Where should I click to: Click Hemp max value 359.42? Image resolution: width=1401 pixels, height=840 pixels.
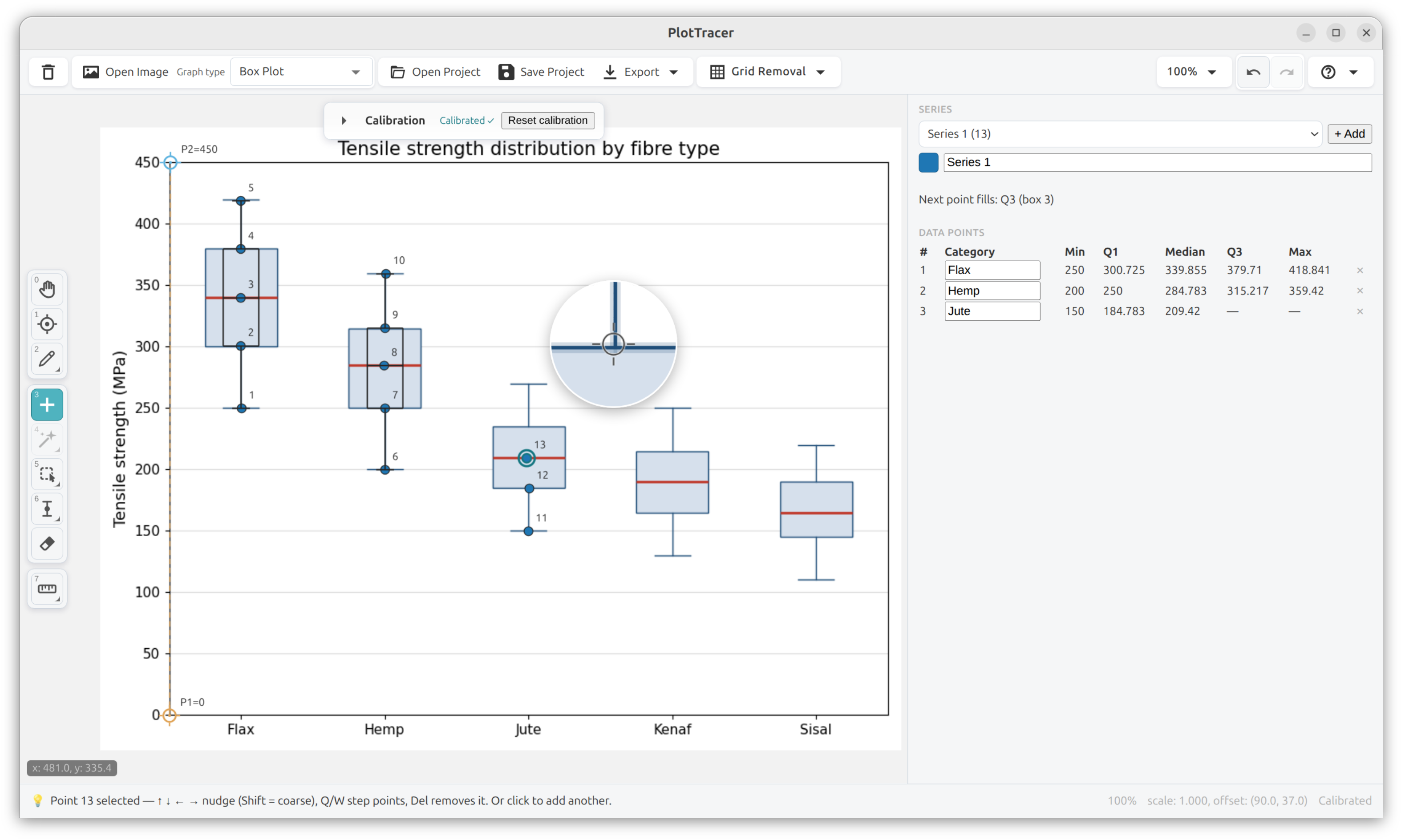click(1306, 291)
